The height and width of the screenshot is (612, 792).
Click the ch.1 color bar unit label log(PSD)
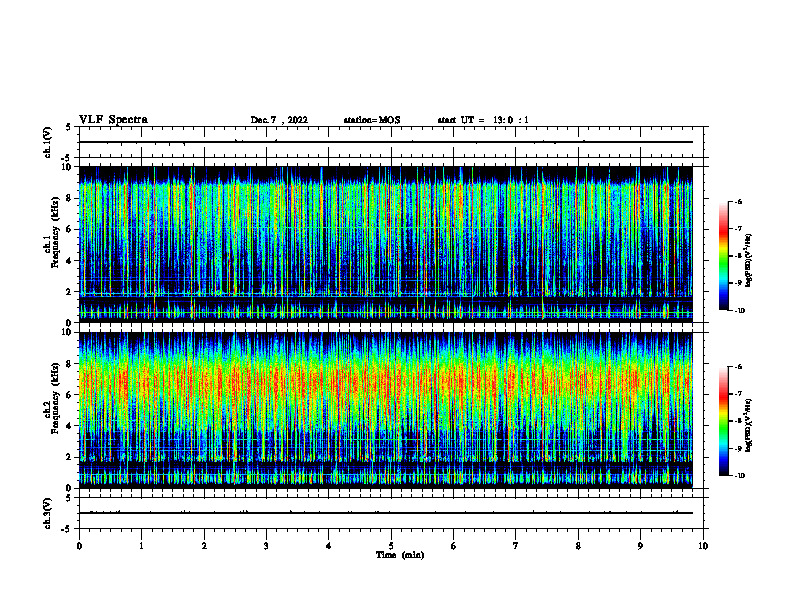[x=749, y=260]
